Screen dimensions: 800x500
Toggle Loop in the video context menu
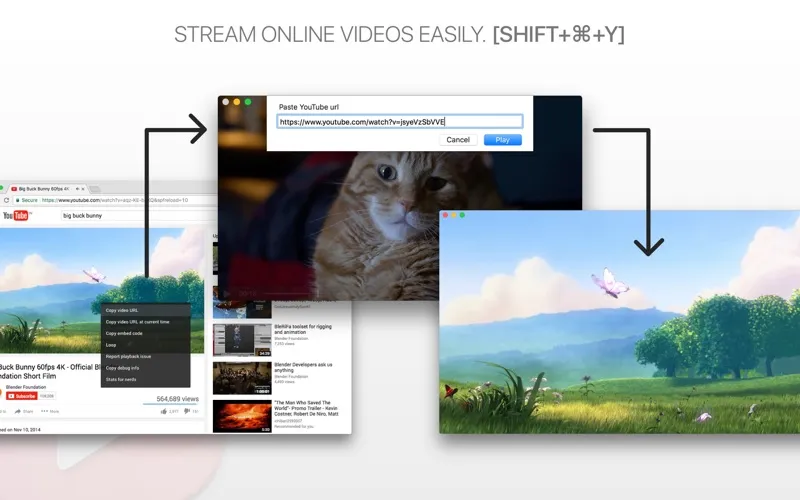pyautogui.click(x=111, y=345)
